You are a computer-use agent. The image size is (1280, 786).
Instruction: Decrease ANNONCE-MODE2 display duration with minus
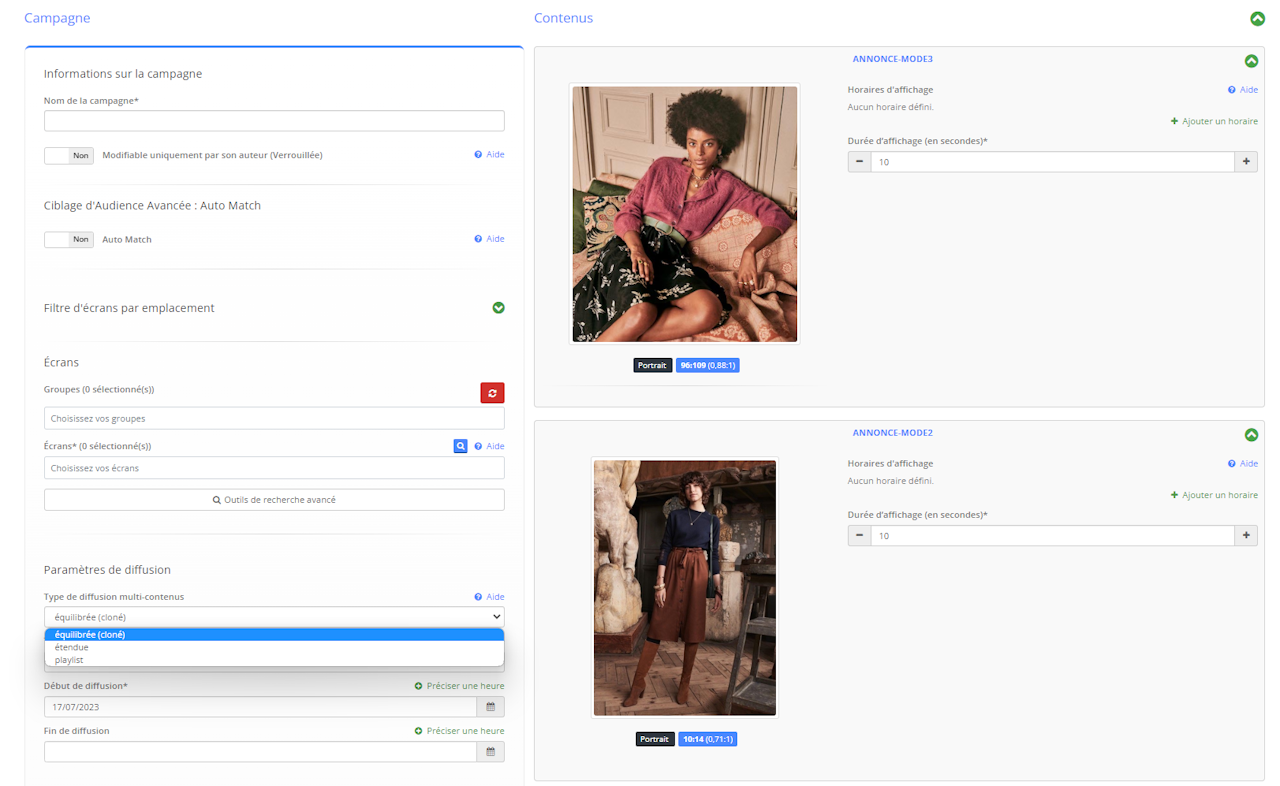point(859,536)
